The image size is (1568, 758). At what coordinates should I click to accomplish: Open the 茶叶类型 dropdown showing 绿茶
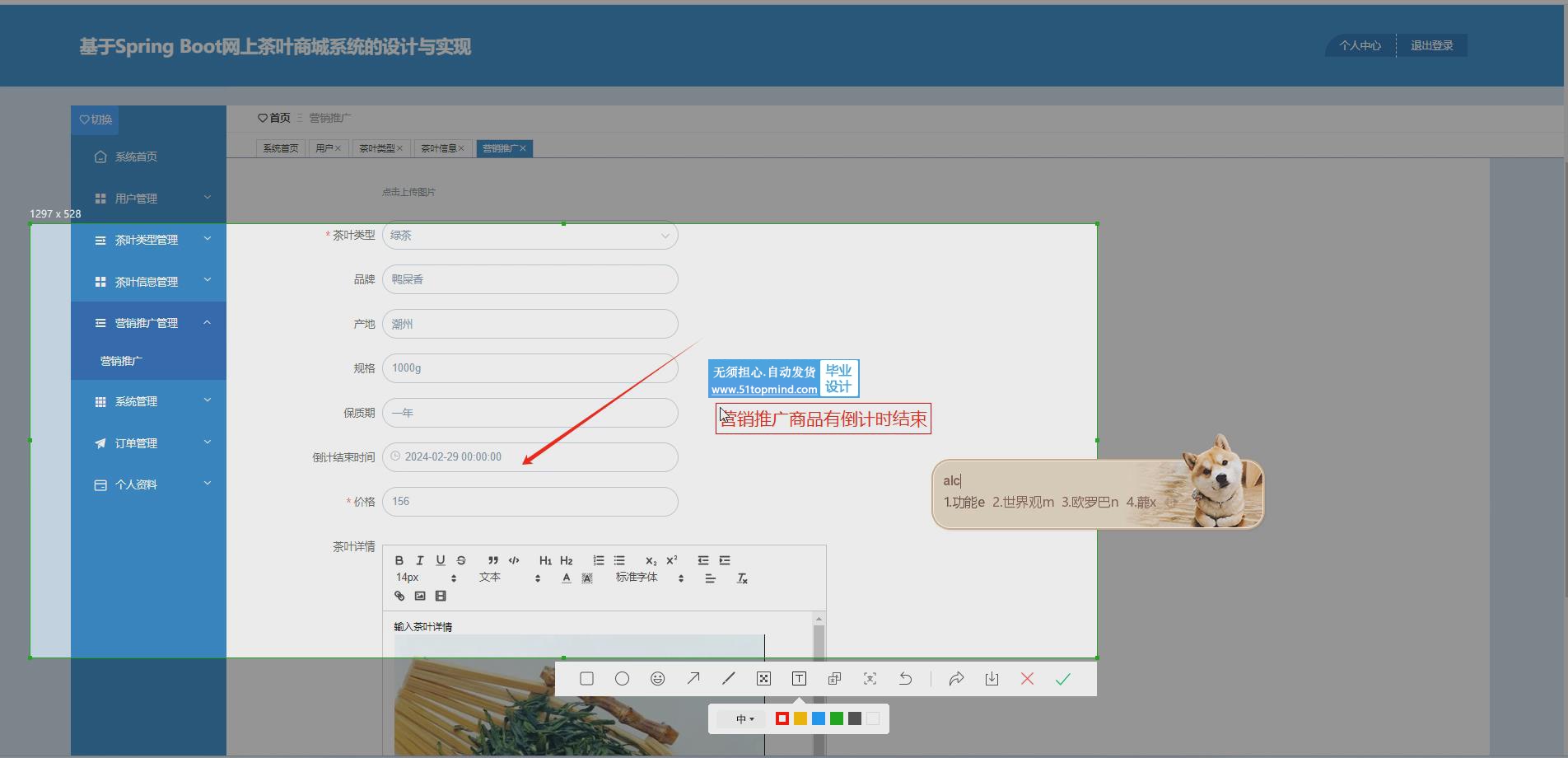click(530, 236)
